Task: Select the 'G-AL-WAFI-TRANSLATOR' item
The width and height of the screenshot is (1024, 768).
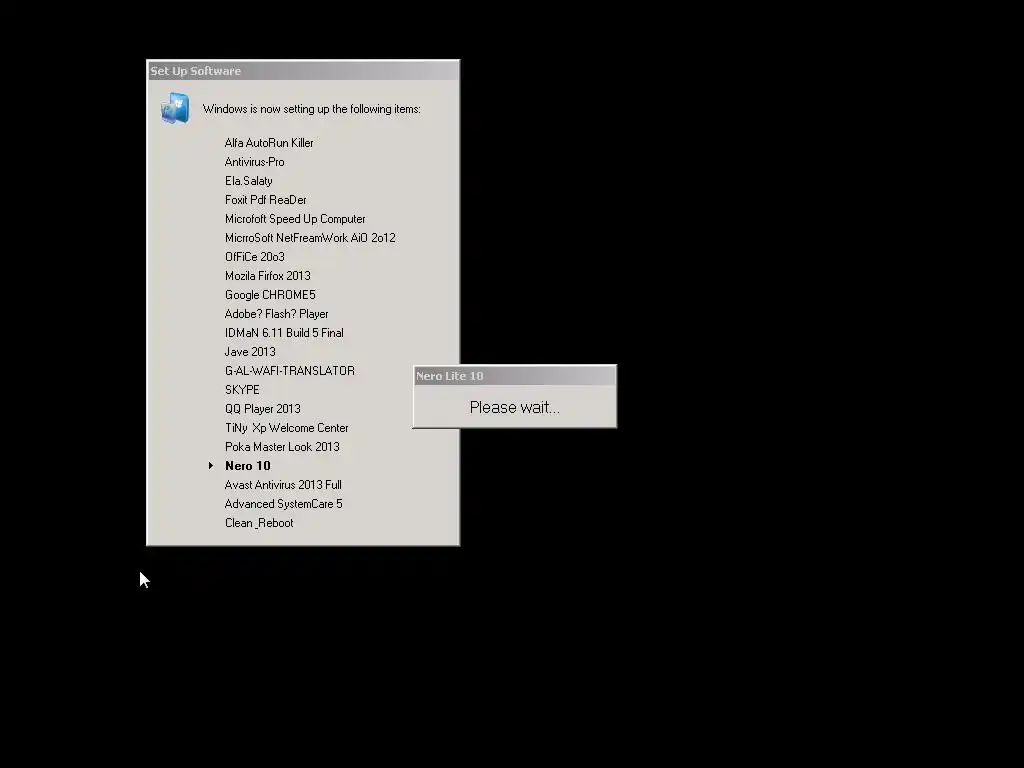Action: pyautogui.click(x=290, y=371)
